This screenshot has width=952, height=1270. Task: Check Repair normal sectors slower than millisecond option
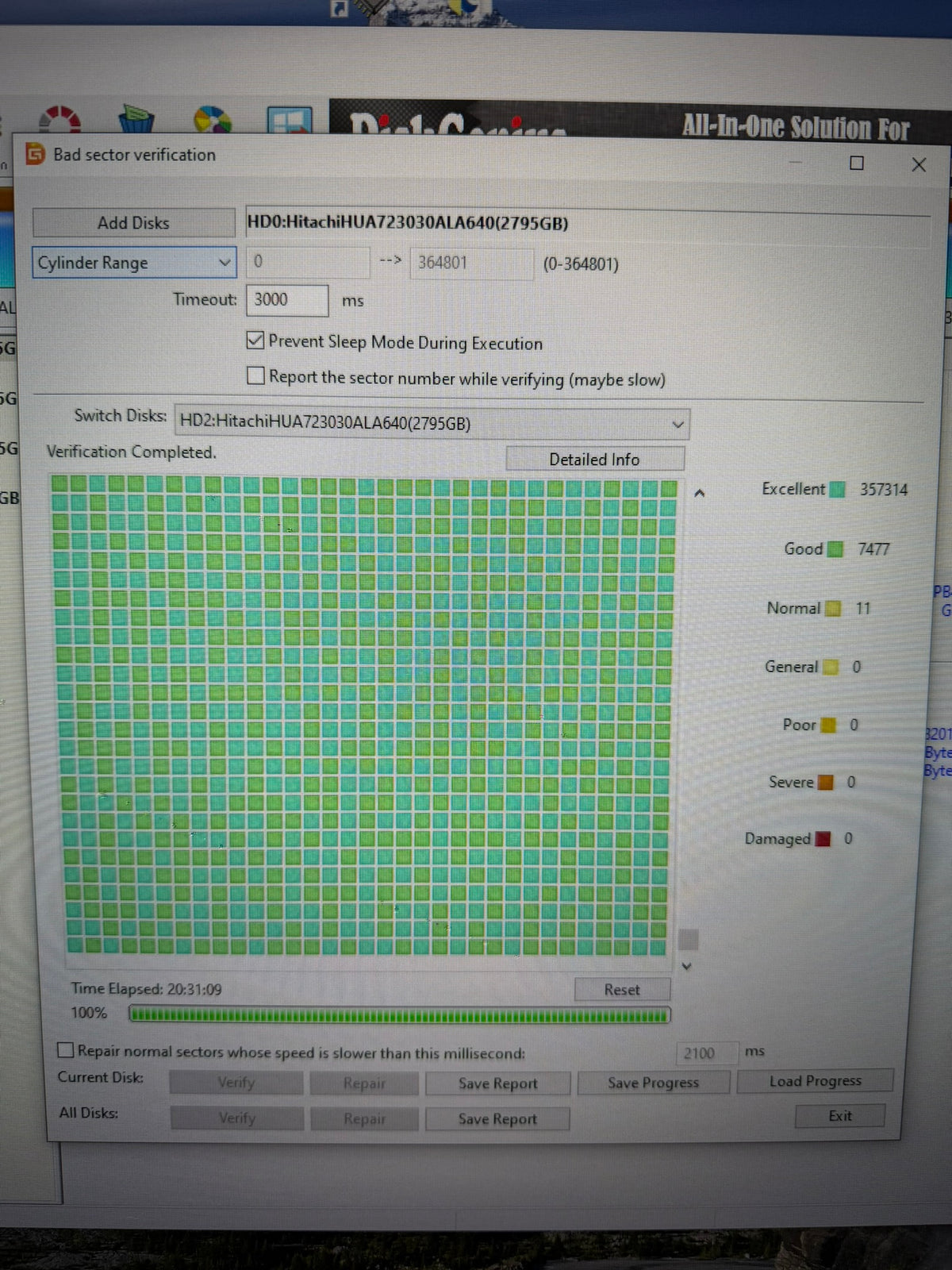click(66, 1050)
